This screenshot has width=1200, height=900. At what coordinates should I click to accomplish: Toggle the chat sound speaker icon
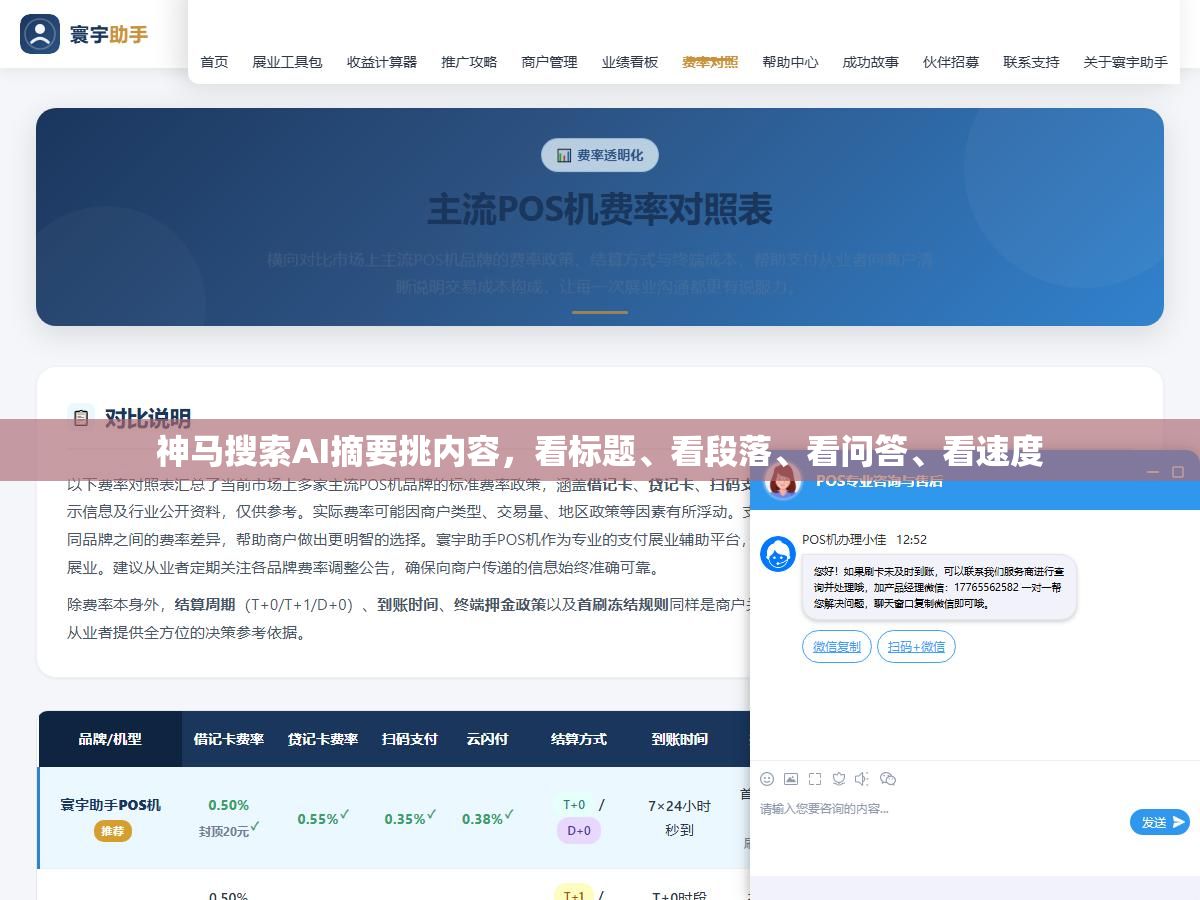863,779
